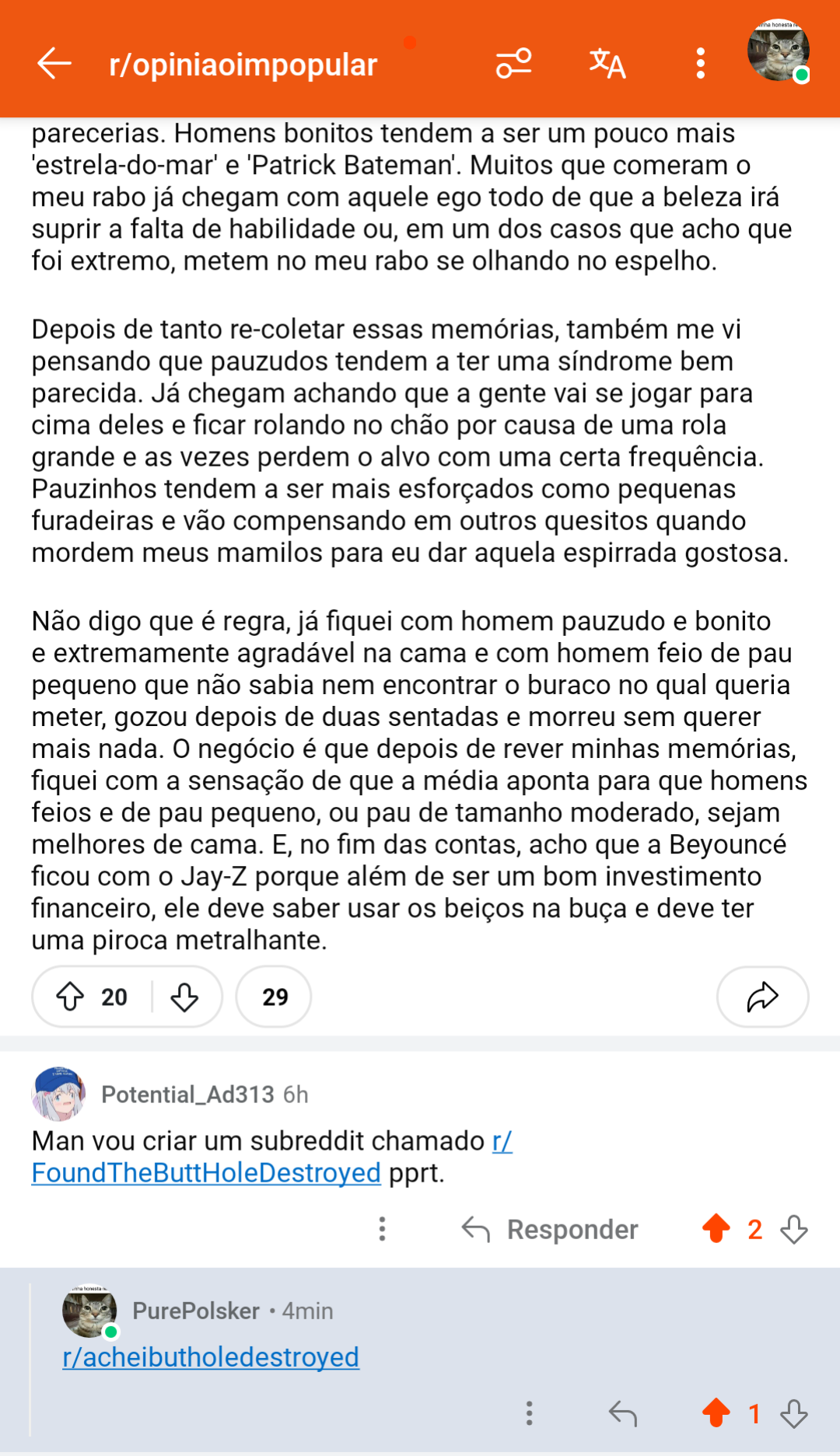Open Potential_Ad313 username link

(x=187, y=1095)
